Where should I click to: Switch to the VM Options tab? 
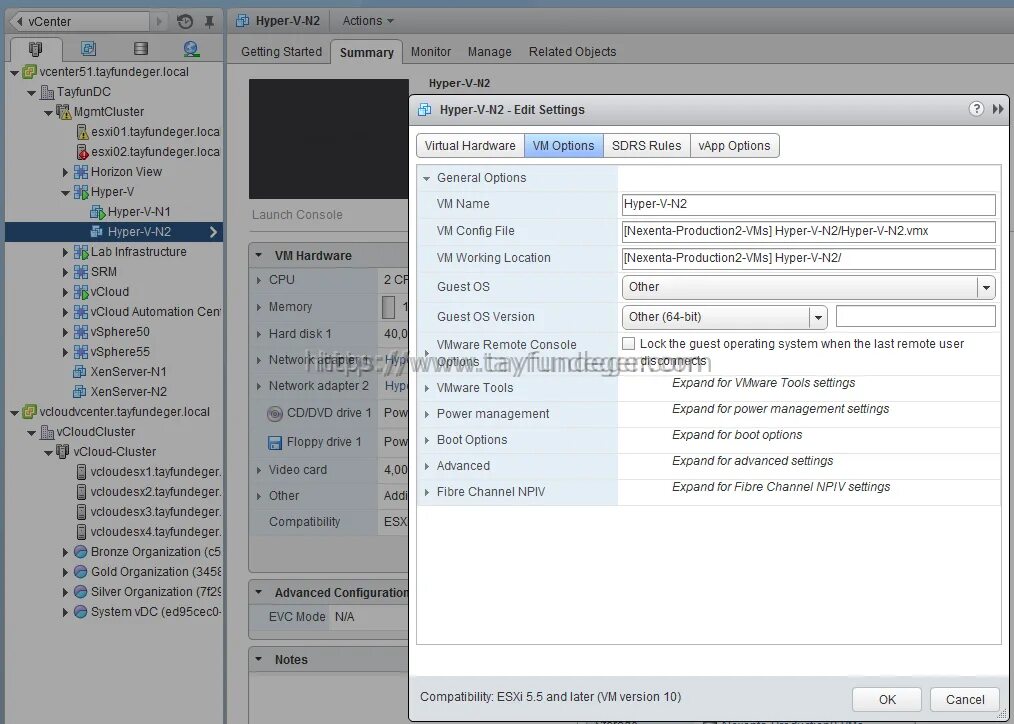click(x=563, y=145)
